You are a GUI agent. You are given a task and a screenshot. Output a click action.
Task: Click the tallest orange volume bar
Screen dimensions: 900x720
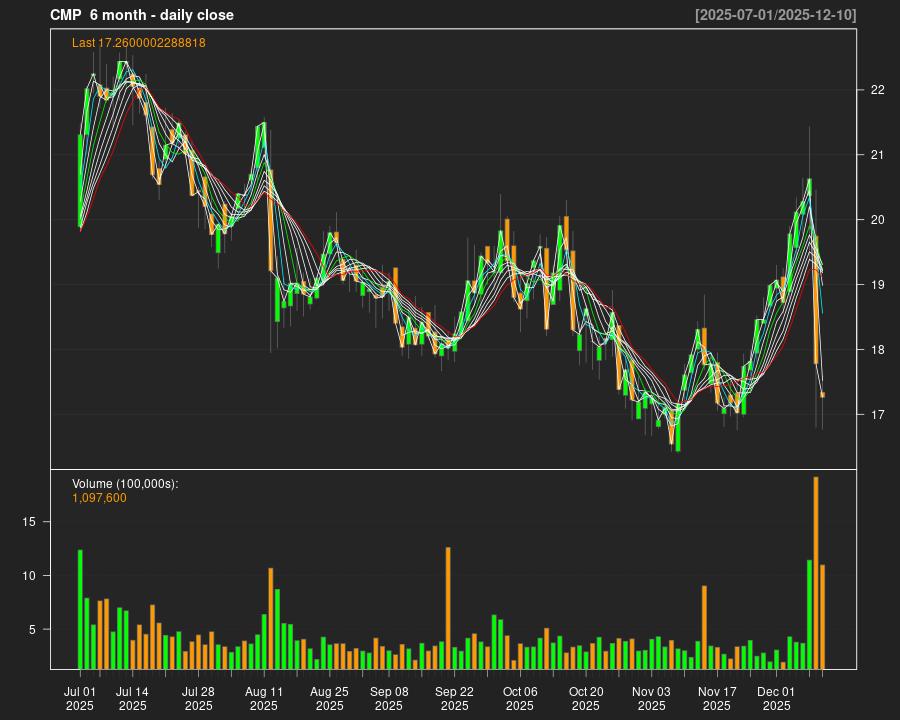tap(816, 572)
